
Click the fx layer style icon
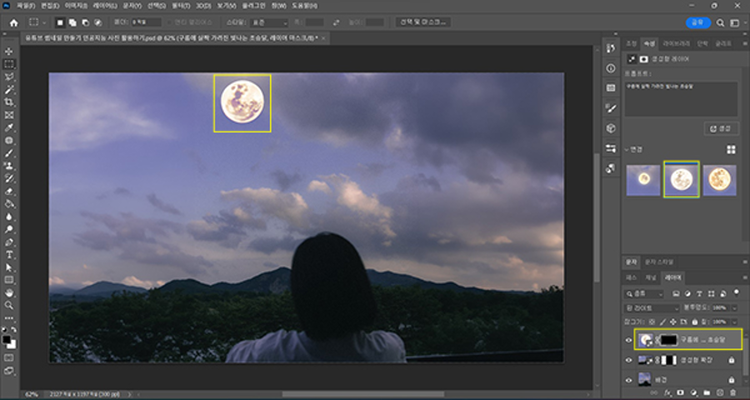(667, 393)
